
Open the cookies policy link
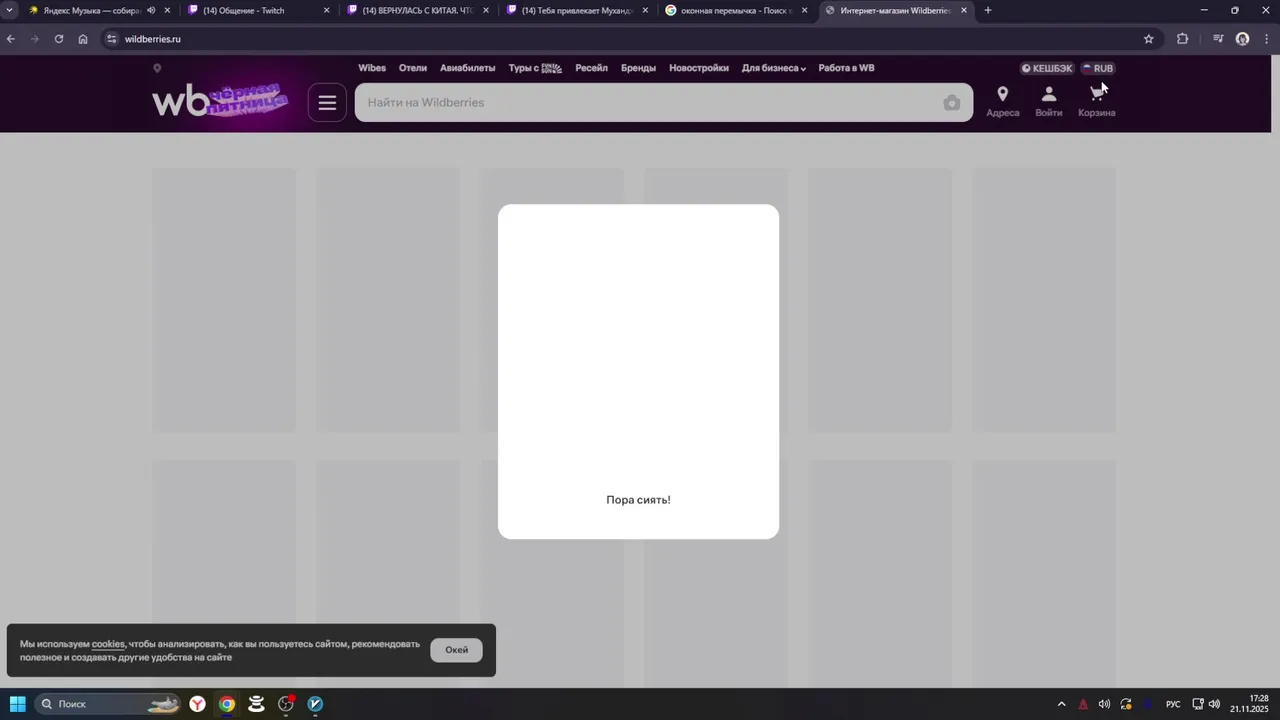108,644
